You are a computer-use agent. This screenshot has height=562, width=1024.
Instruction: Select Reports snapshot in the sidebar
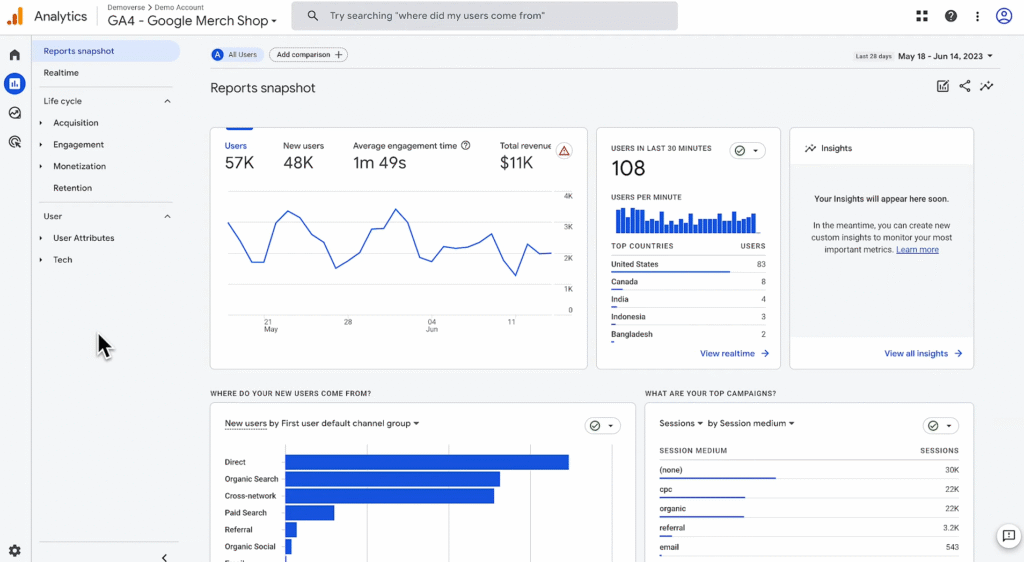(x=106, y=51)
